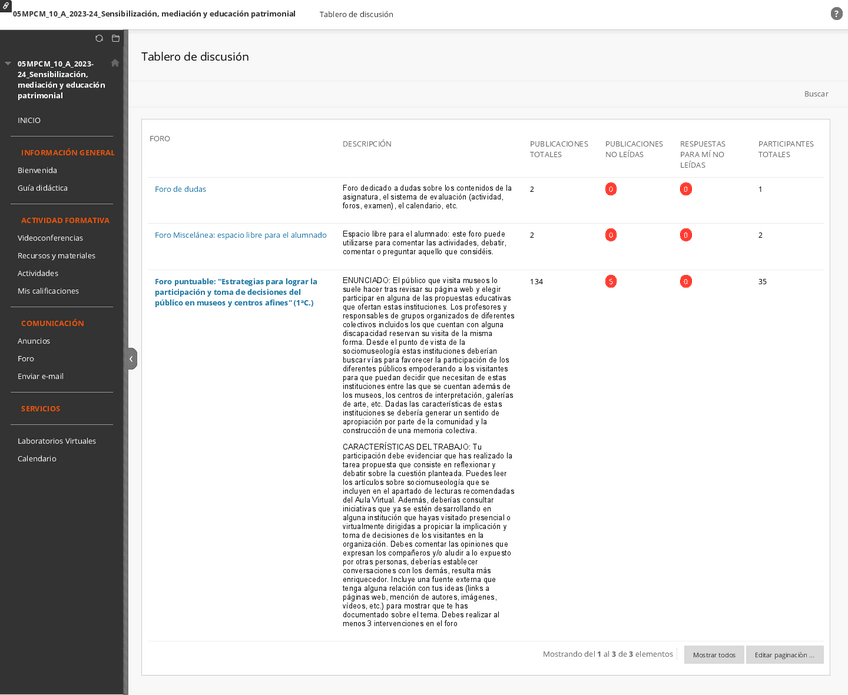The image size is (848, 695).
Task: Open the course menu folder view icon
Action: pyautogui.click(x=115, y=38)
